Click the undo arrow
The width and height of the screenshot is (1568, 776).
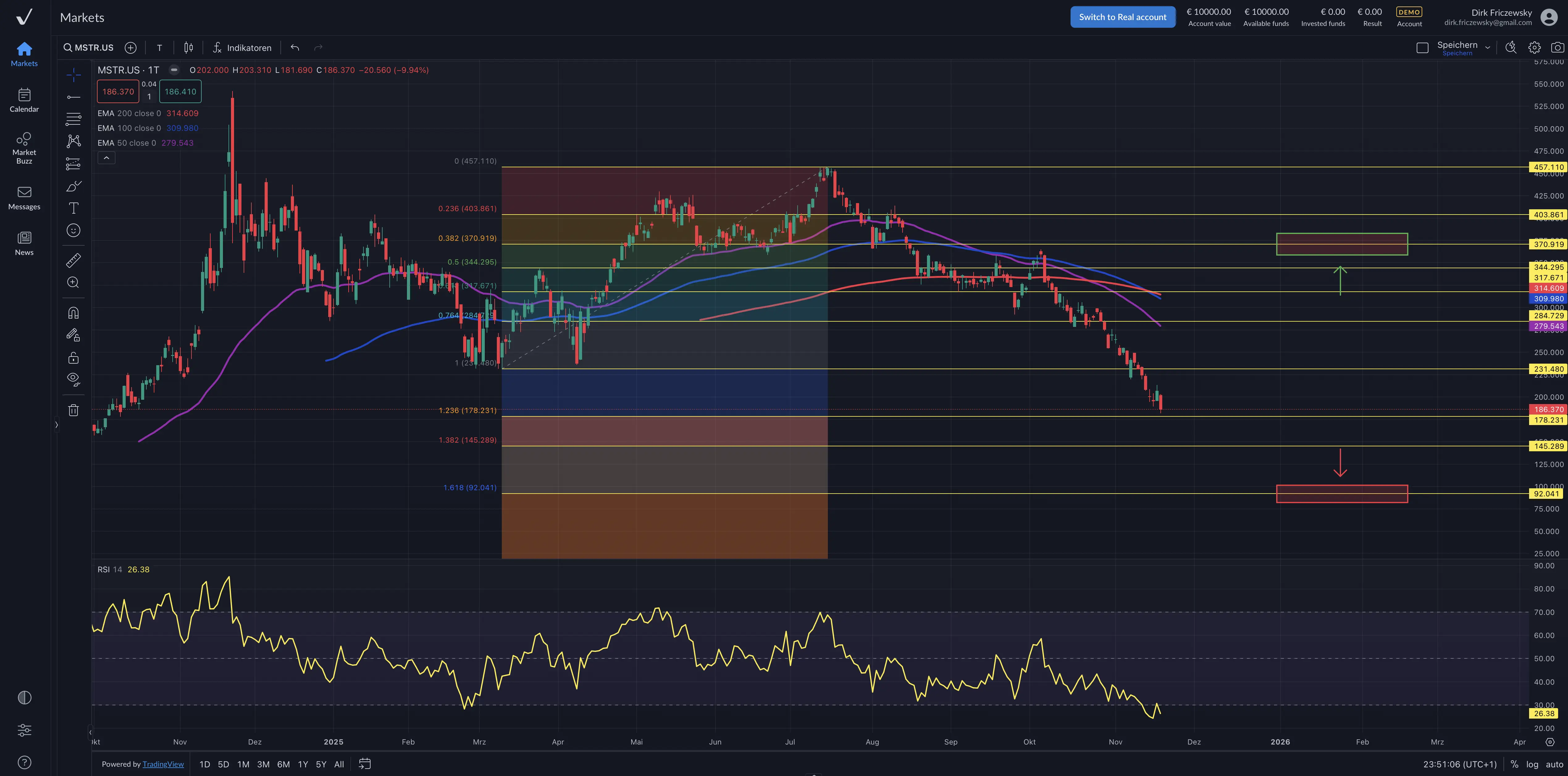pos(295,48)
